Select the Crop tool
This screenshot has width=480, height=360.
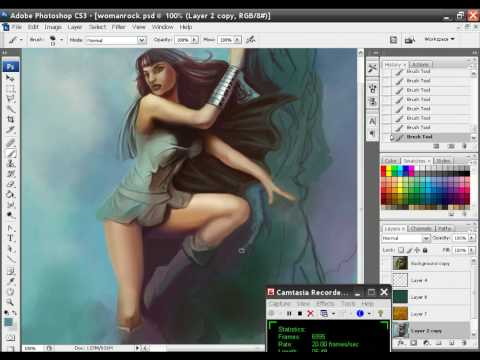click(x=10, y=119)
